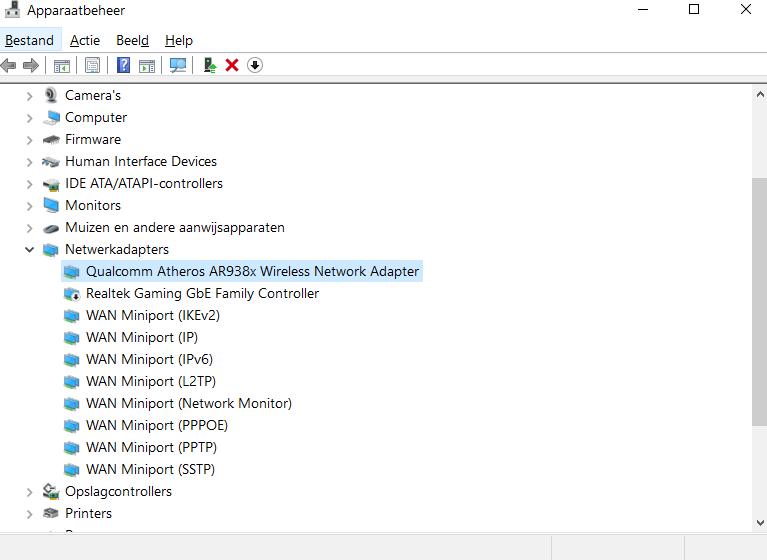Click the Back arrow toolbar icon

pos(8,65)
